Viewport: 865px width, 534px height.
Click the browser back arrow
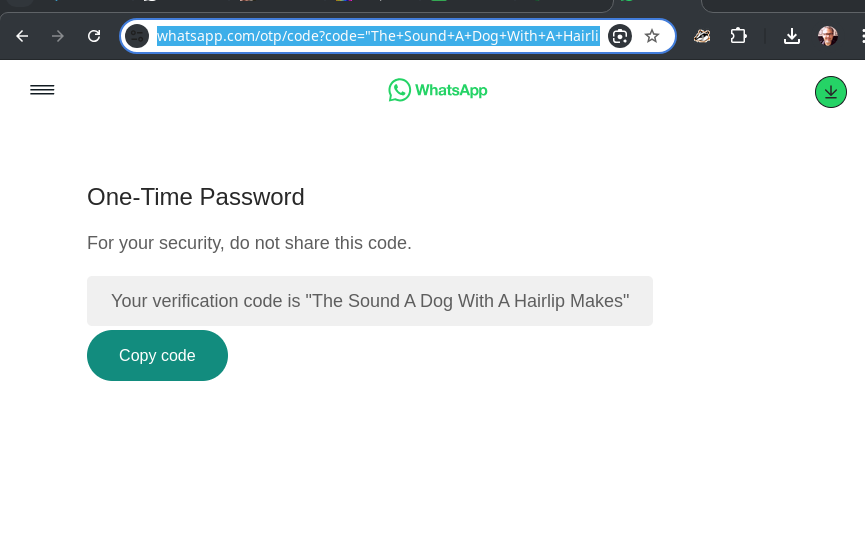pos(22,36)
